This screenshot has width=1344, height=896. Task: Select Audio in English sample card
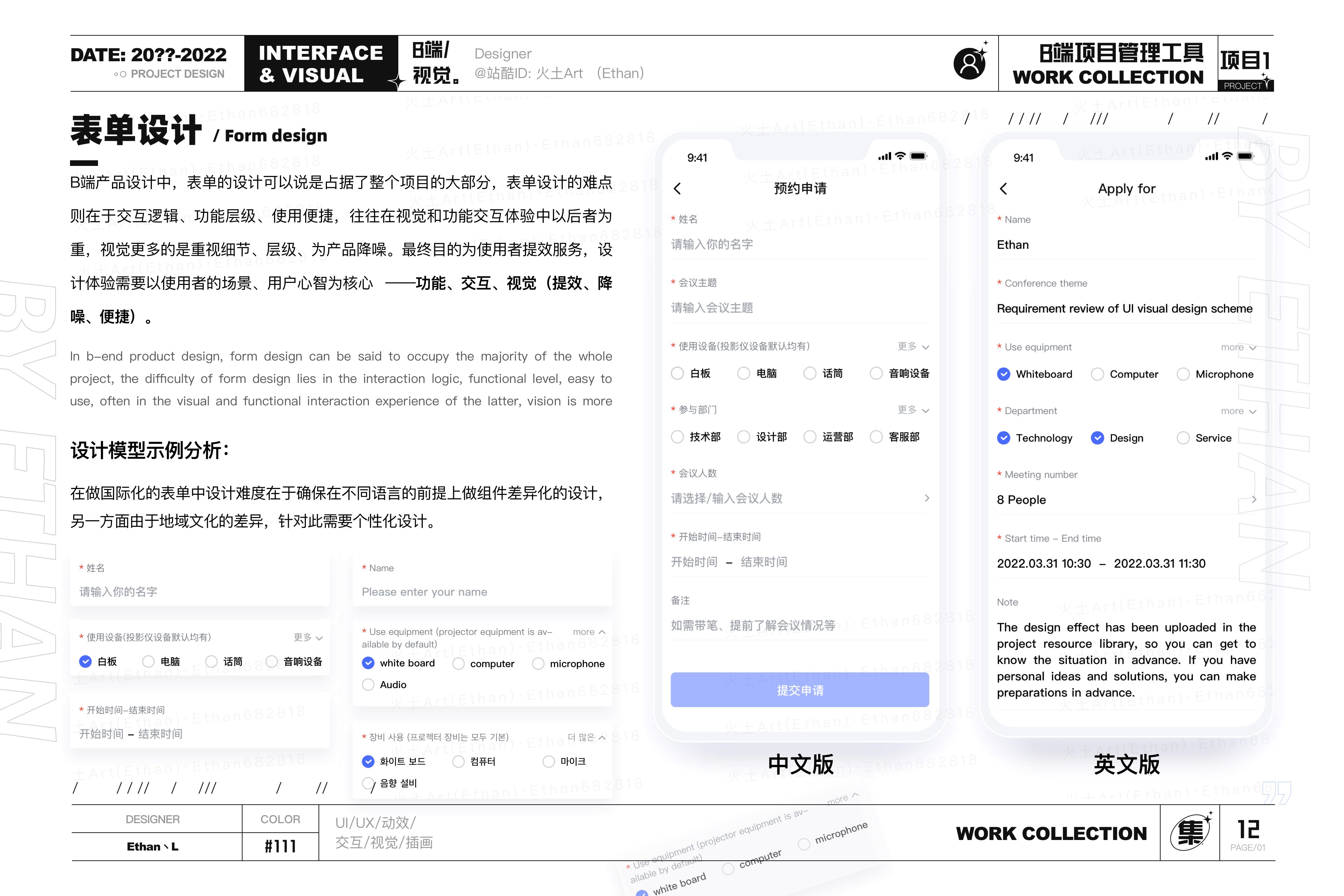[369, 685]
